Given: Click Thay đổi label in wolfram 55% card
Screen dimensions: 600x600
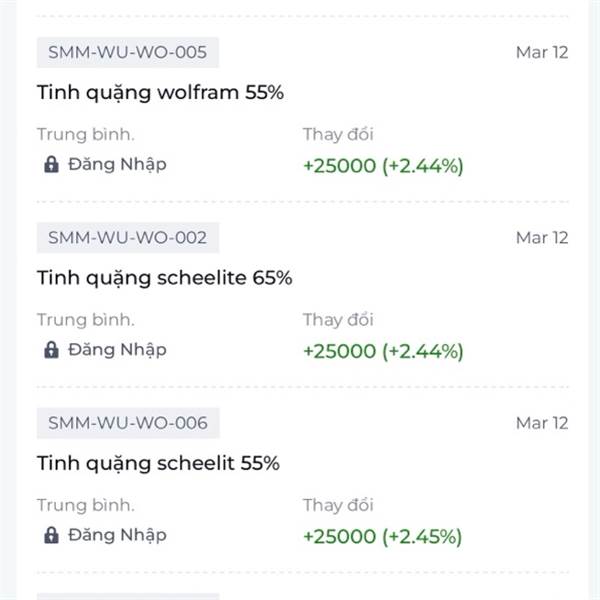Looking at the screenshot, I should (338, 134).
